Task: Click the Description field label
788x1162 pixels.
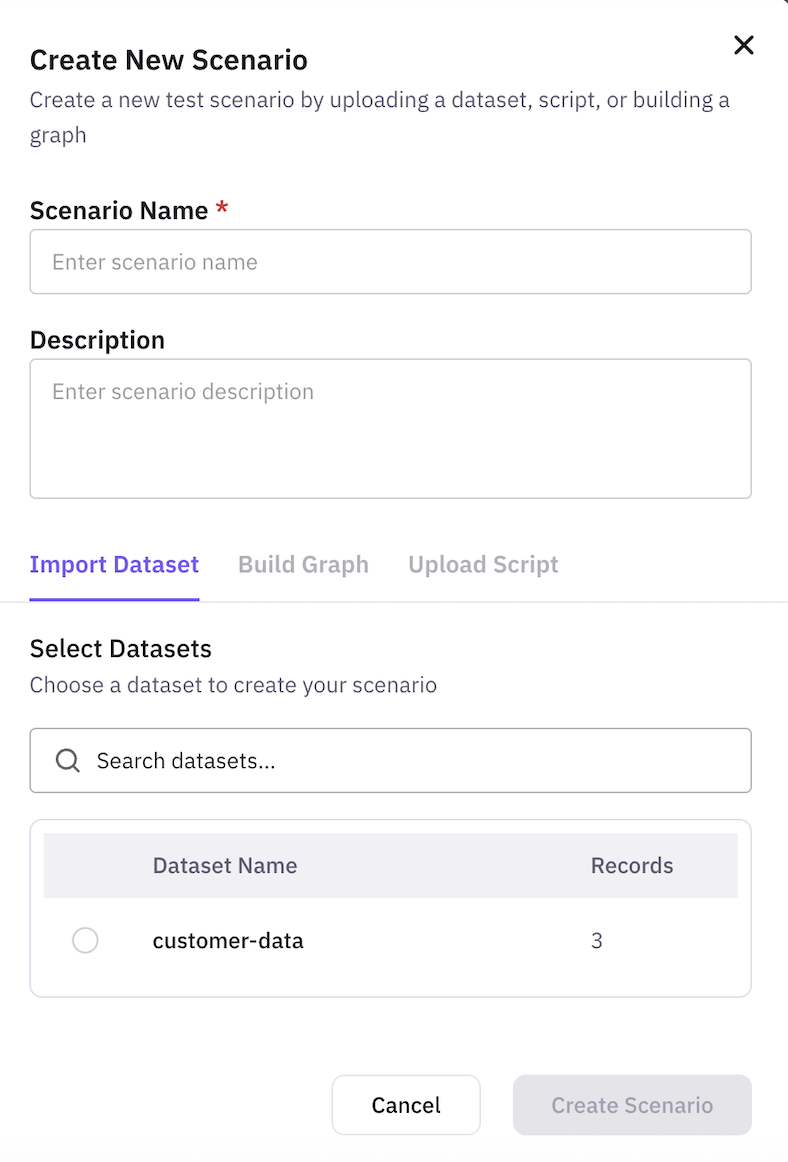Action: pyautogui.click(x=97, y=340)
